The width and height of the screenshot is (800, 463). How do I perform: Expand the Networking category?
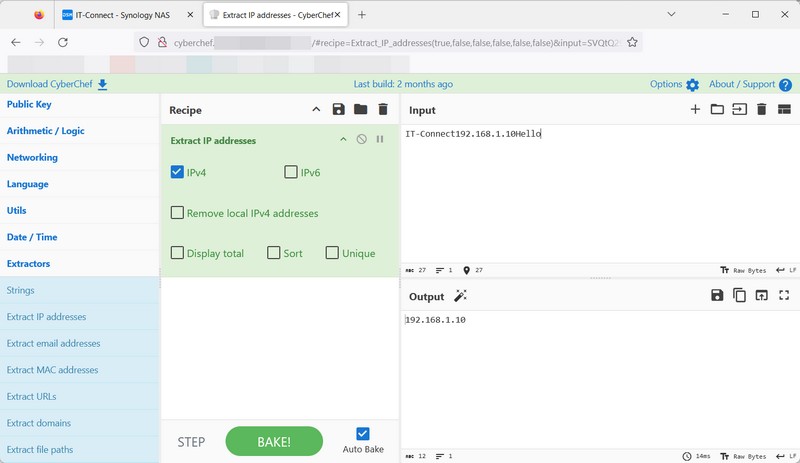(80, 157)
